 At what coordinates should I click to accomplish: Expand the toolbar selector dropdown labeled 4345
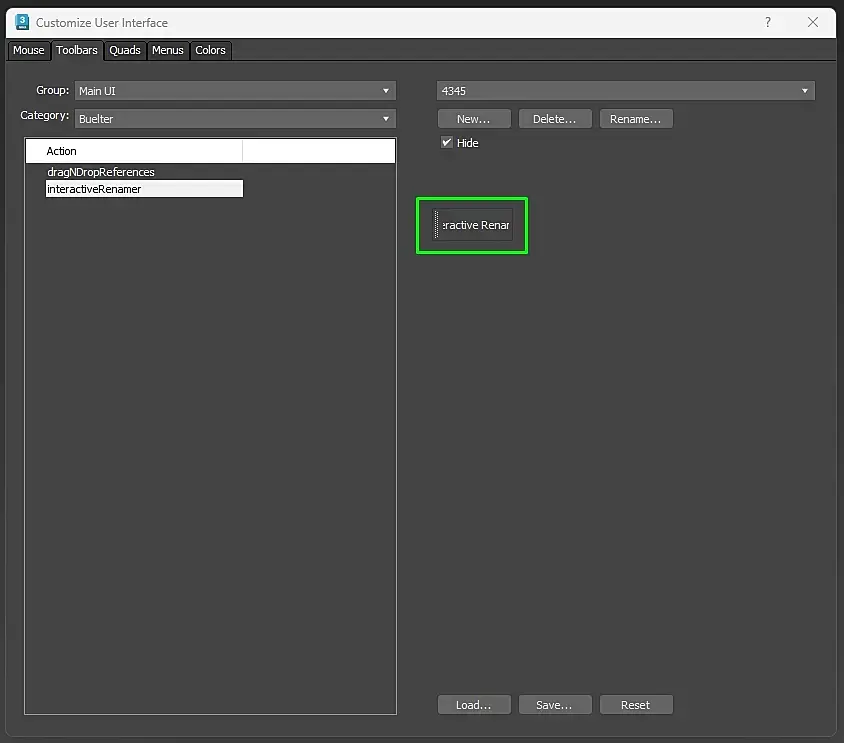coord(625,90)
